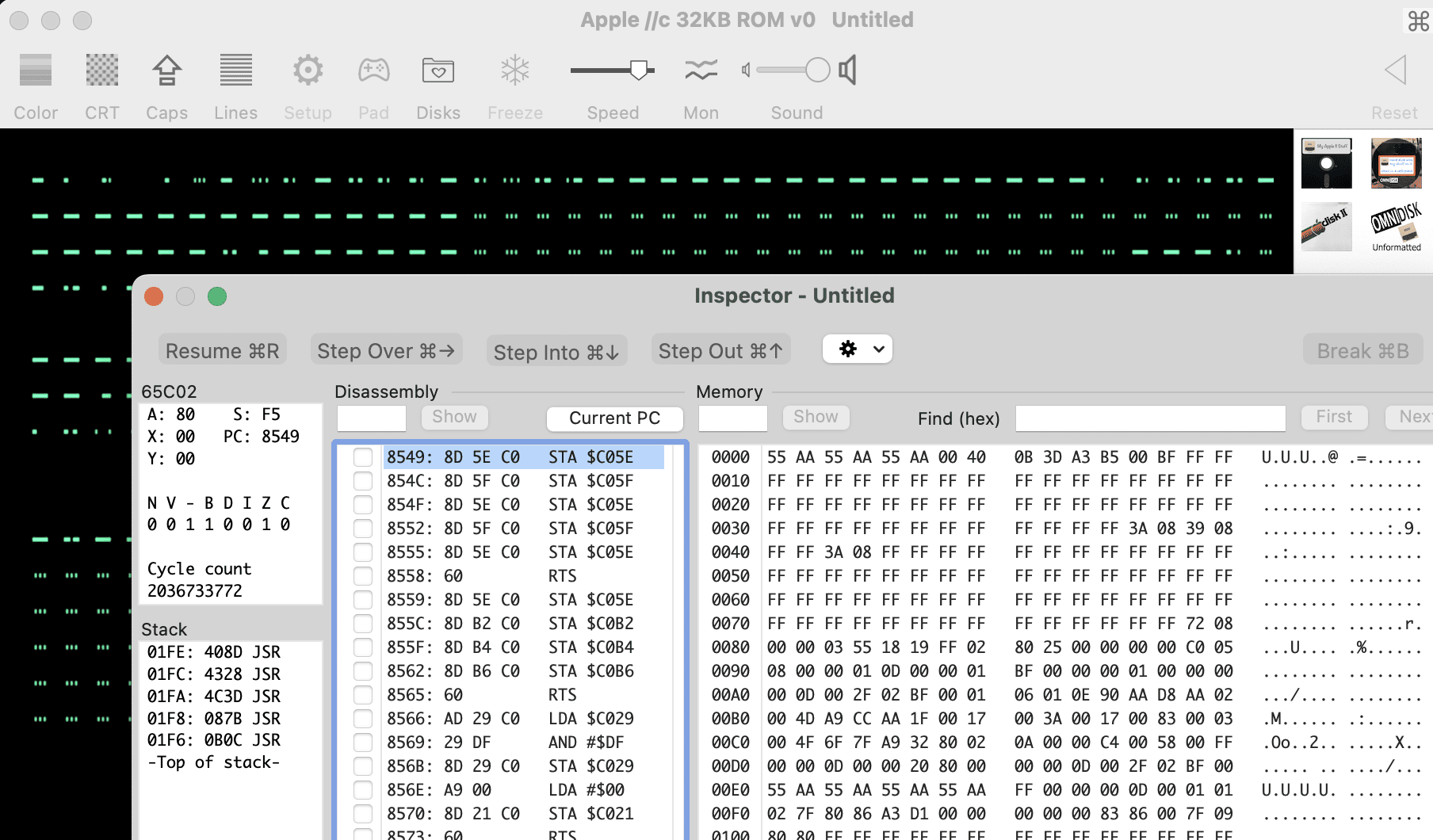Adjust the Speed slider
Screen dimensions: 1433x840
[x=613, y=70]
